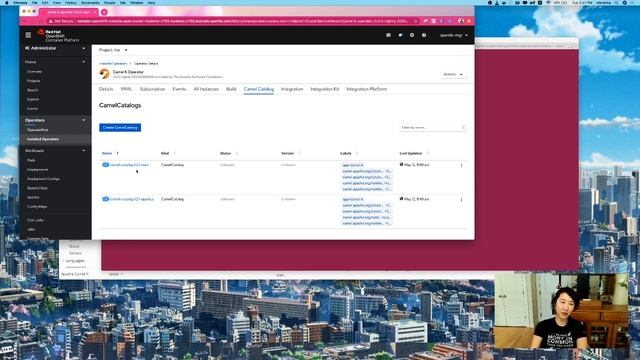Open Pods in the sidebar
Screen dimensions: 640x360
coord(31,160)
